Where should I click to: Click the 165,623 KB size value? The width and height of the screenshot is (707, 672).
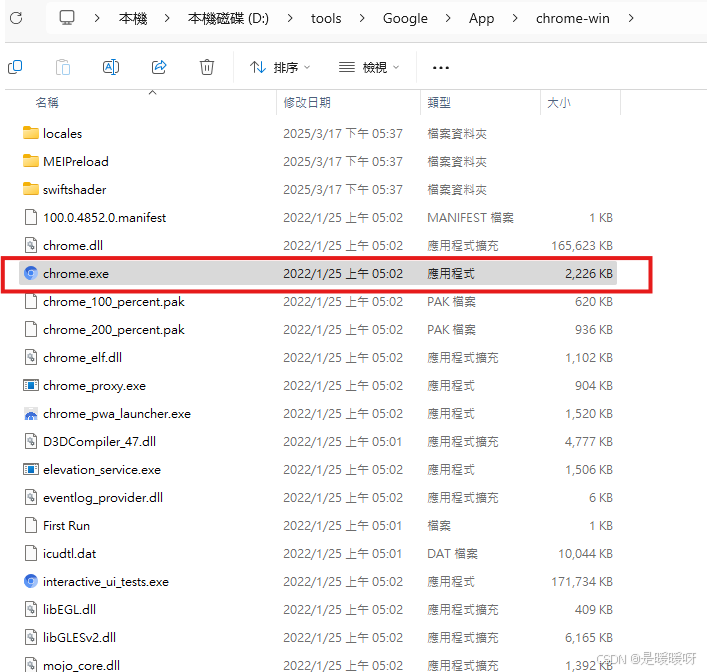point(582,246)
